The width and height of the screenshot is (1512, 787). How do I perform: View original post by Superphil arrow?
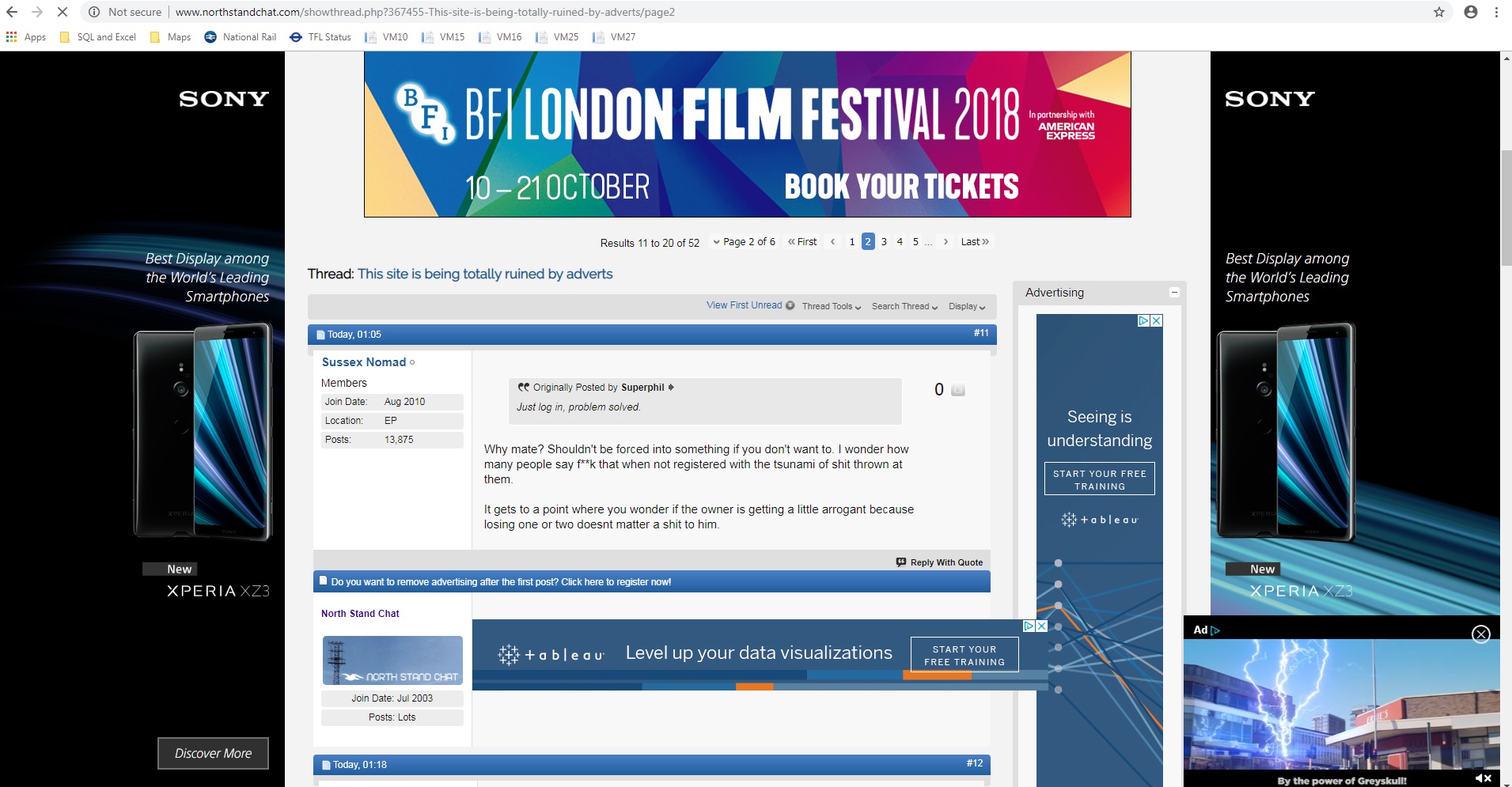[x=671, y=387]
